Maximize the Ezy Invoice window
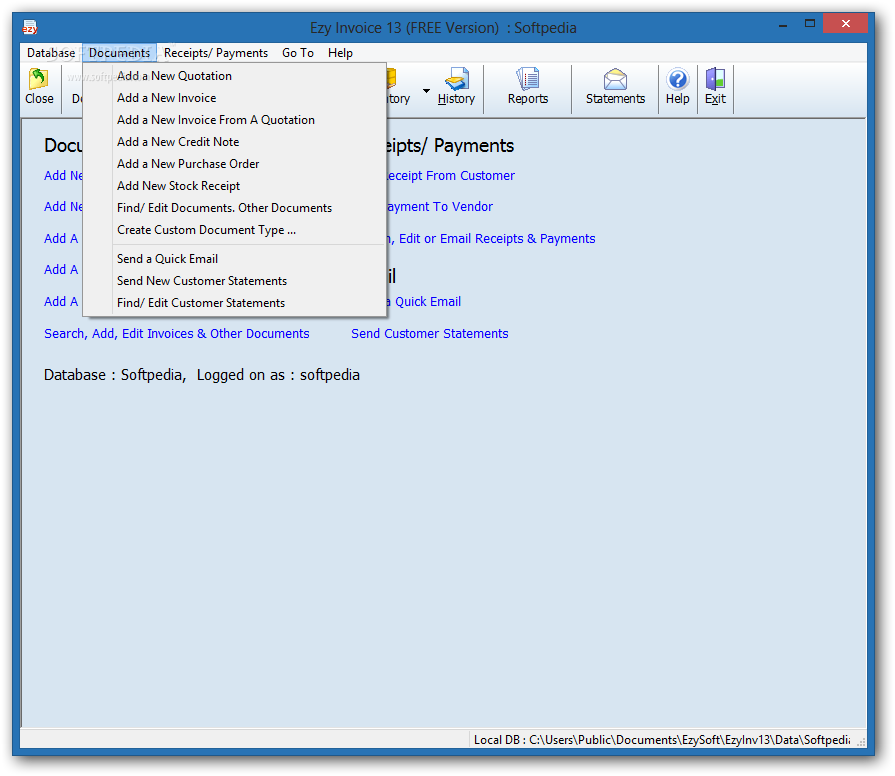 (810, 24)
